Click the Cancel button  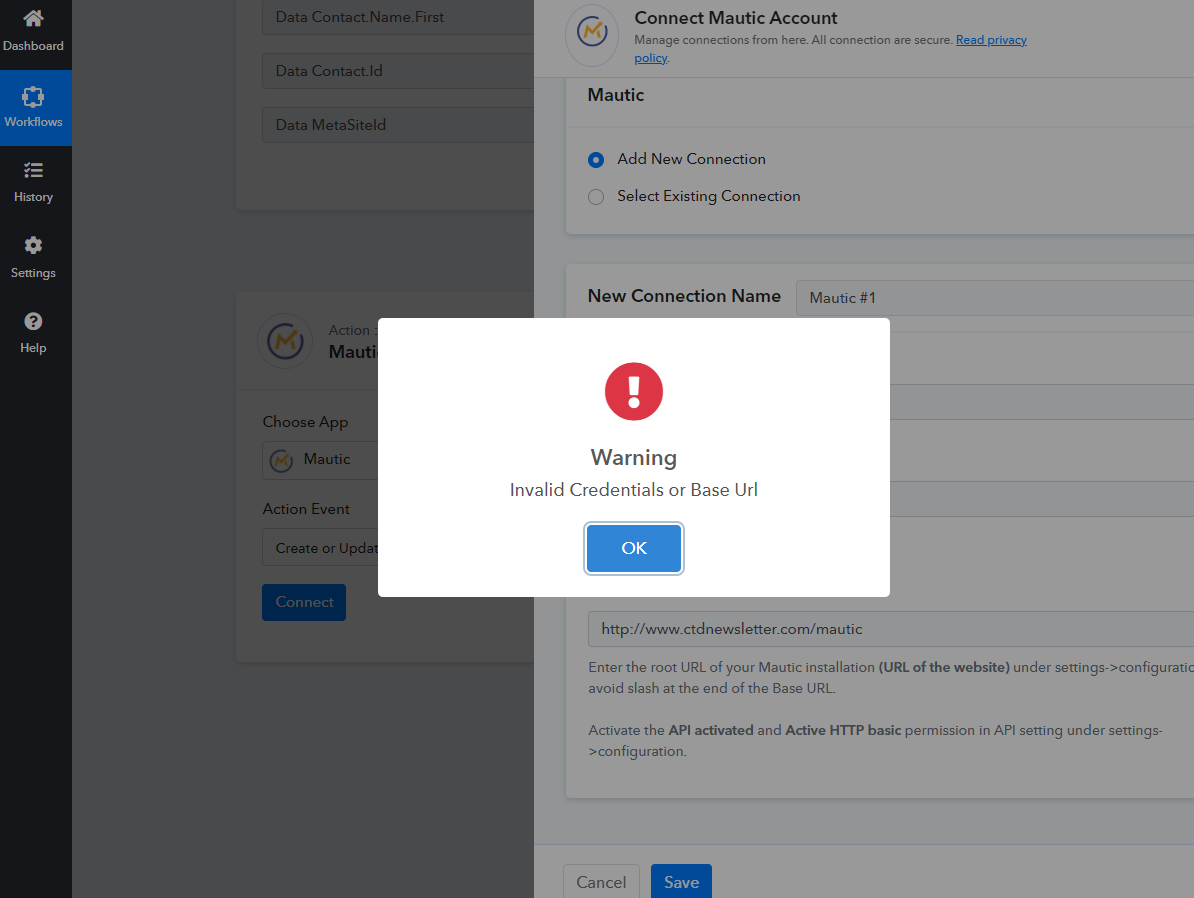point(601,881)
